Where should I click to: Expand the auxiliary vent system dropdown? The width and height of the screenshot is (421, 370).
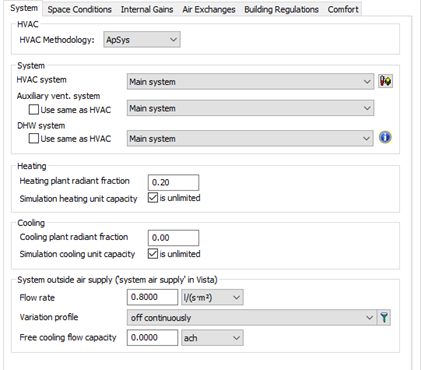pyautogui.click(x=250, y=108)
